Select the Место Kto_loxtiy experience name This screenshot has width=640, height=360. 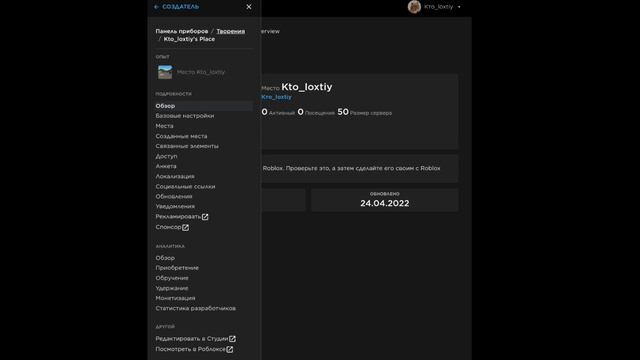(201, 72)
